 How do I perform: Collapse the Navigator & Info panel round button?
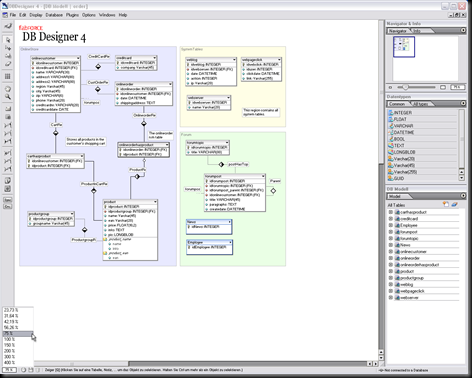click(x=463, y=30)
